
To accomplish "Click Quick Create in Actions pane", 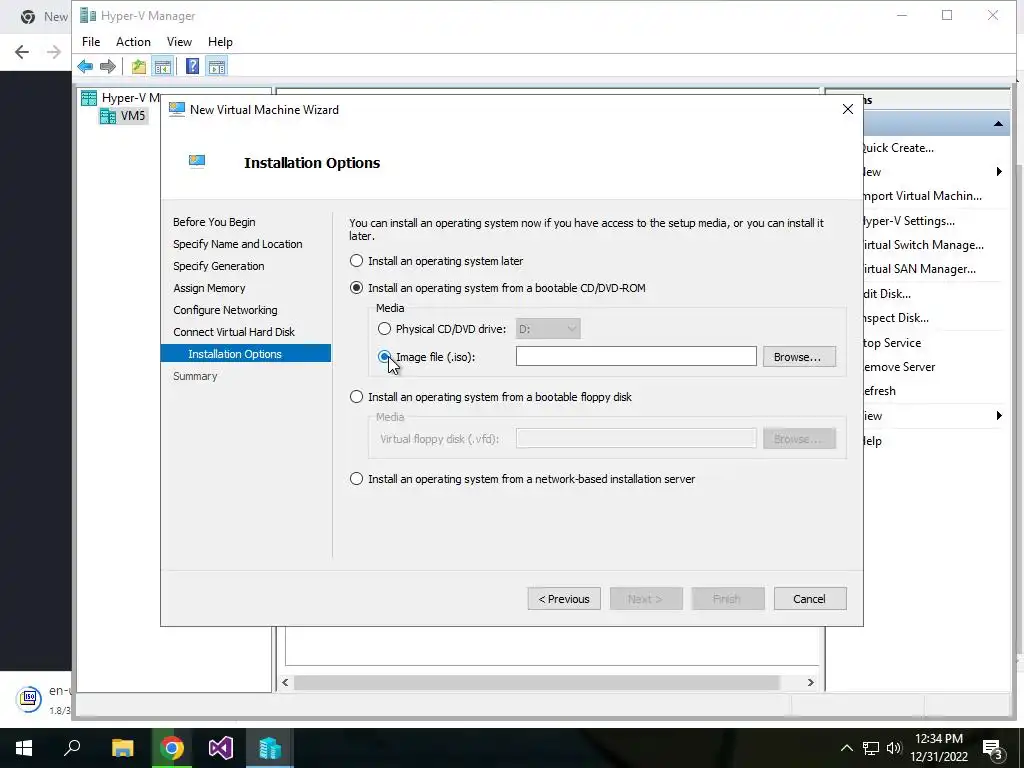I will coord(899,148).
